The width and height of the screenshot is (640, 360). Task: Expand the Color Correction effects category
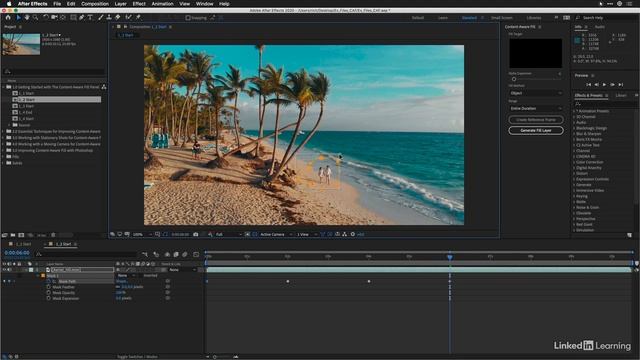tap(574, 162)
